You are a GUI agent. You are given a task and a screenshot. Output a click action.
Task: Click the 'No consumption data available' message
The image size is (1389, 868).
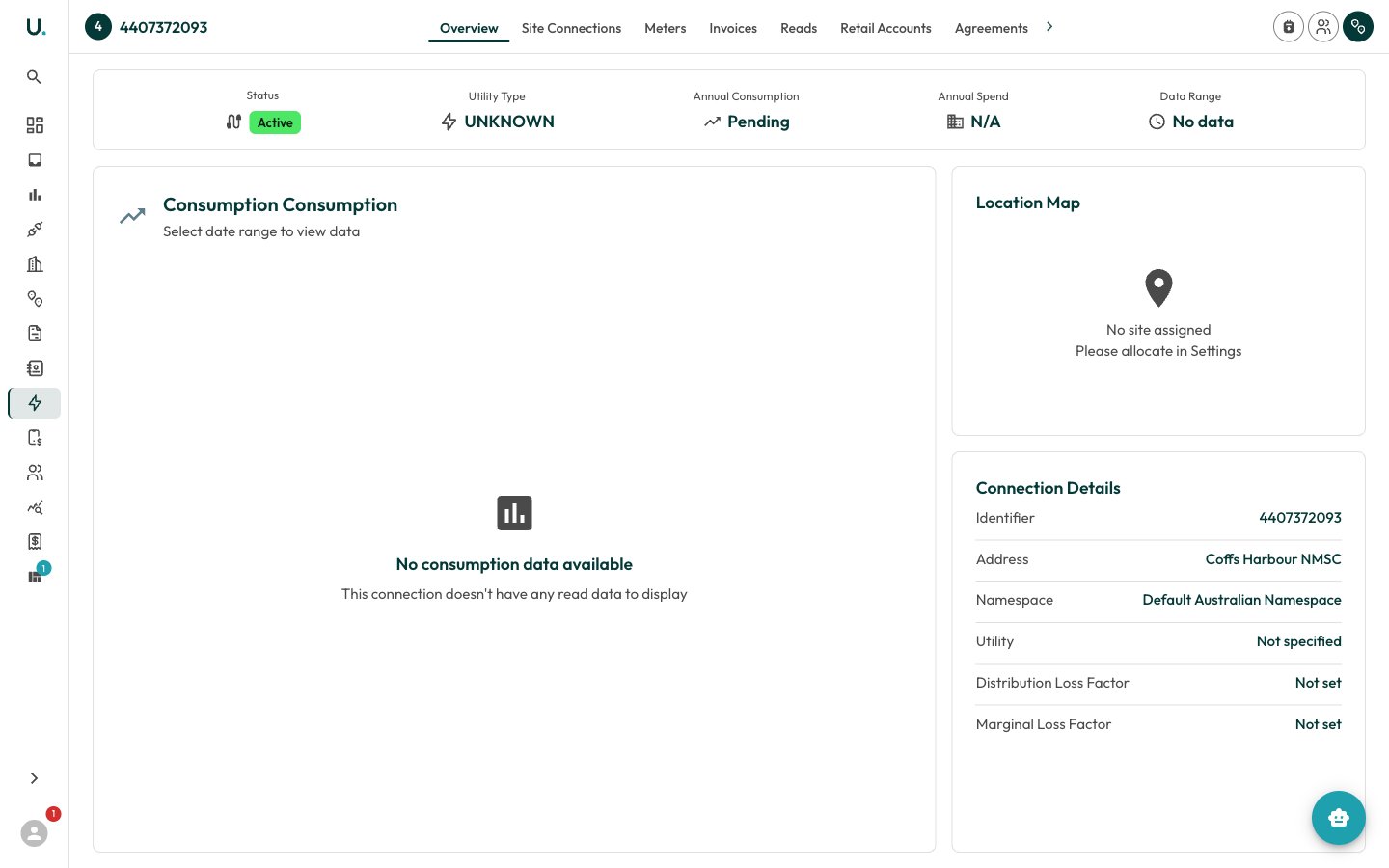pyautogui.click(x=514, y=564)
